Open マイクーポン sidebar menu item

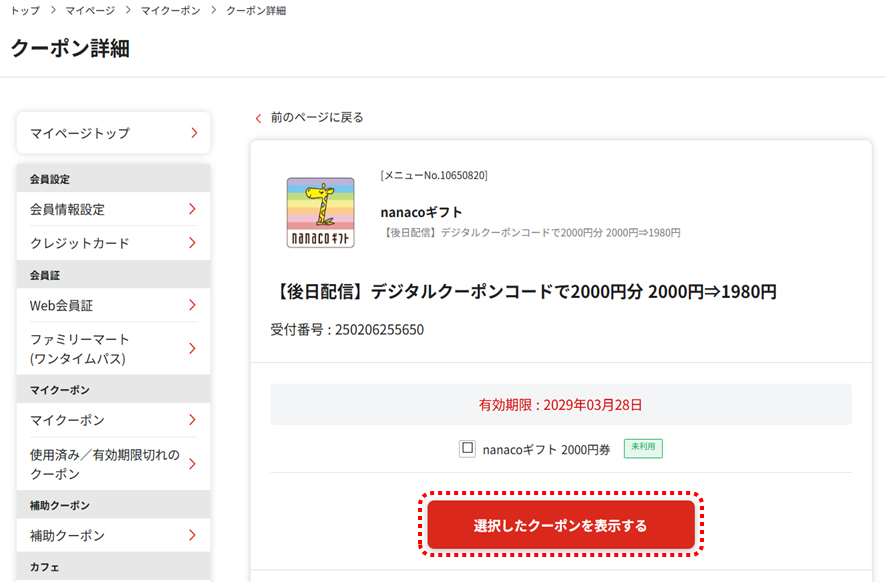114,420
